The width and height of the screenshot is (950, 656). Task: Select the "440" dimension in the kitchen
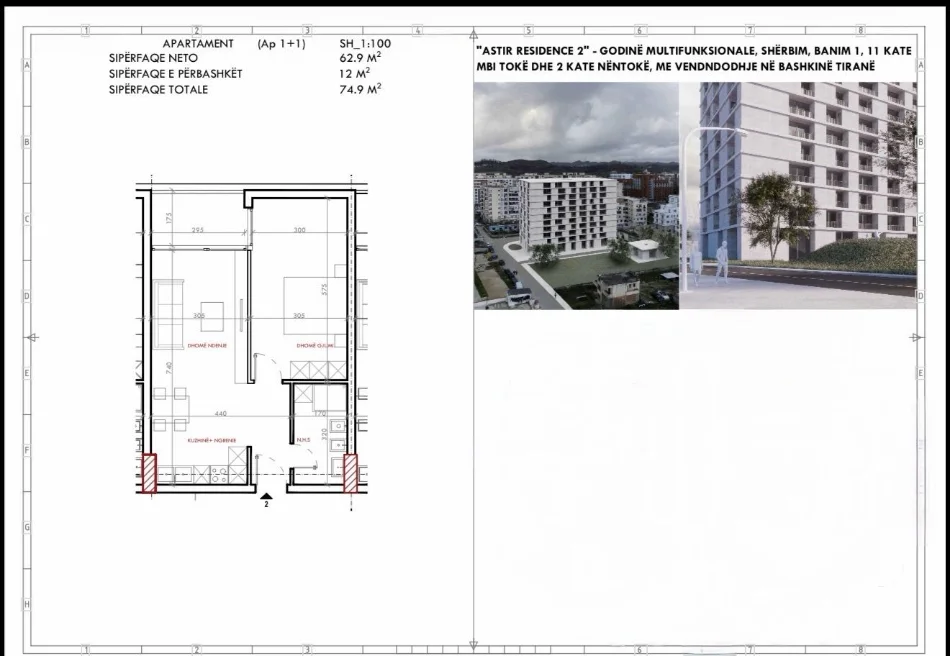tap(221, 414)
